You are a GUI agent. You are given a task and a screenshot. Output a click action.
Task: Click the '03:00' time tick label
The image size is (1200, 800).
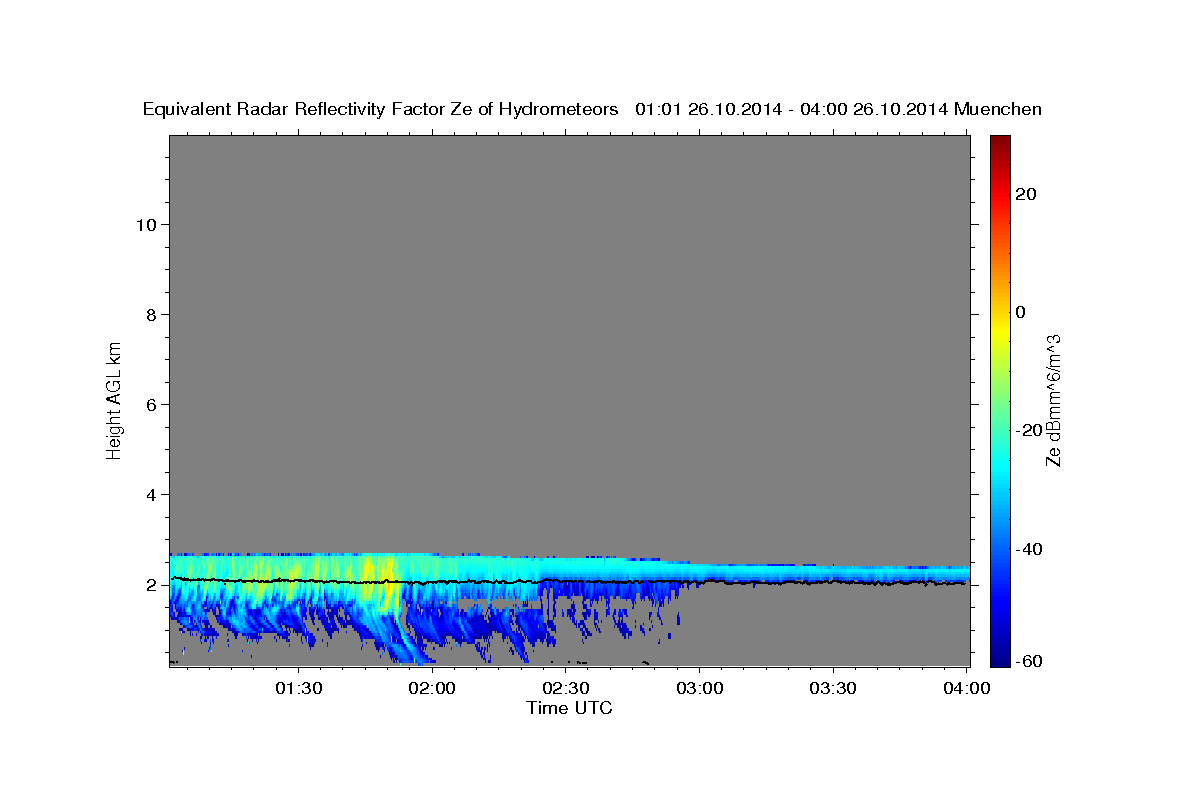coord(699,688)
